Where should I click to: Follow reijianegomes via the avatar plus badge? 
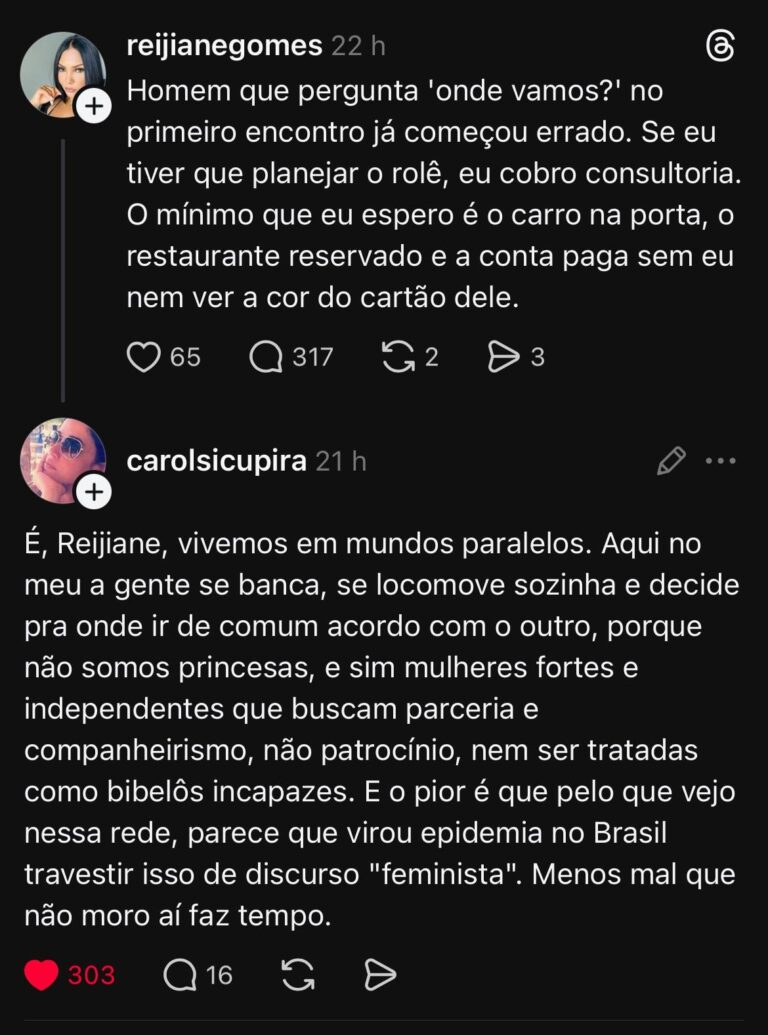tap(94, 107)
